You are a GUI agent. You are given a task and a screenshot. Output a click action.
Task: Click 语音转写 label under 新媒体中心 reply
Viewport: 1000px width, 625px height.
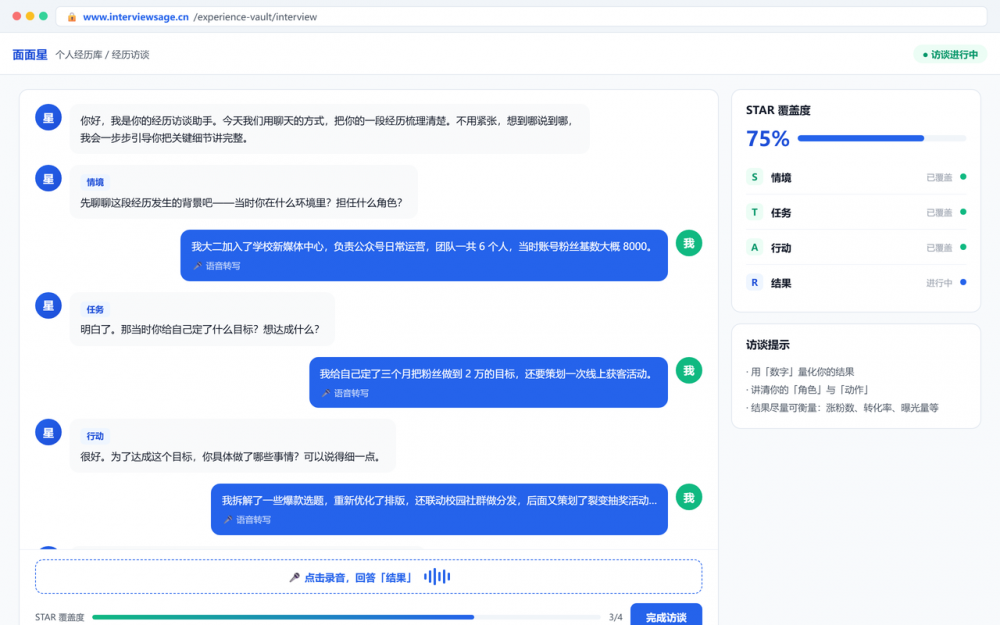[x=223, y=266]
